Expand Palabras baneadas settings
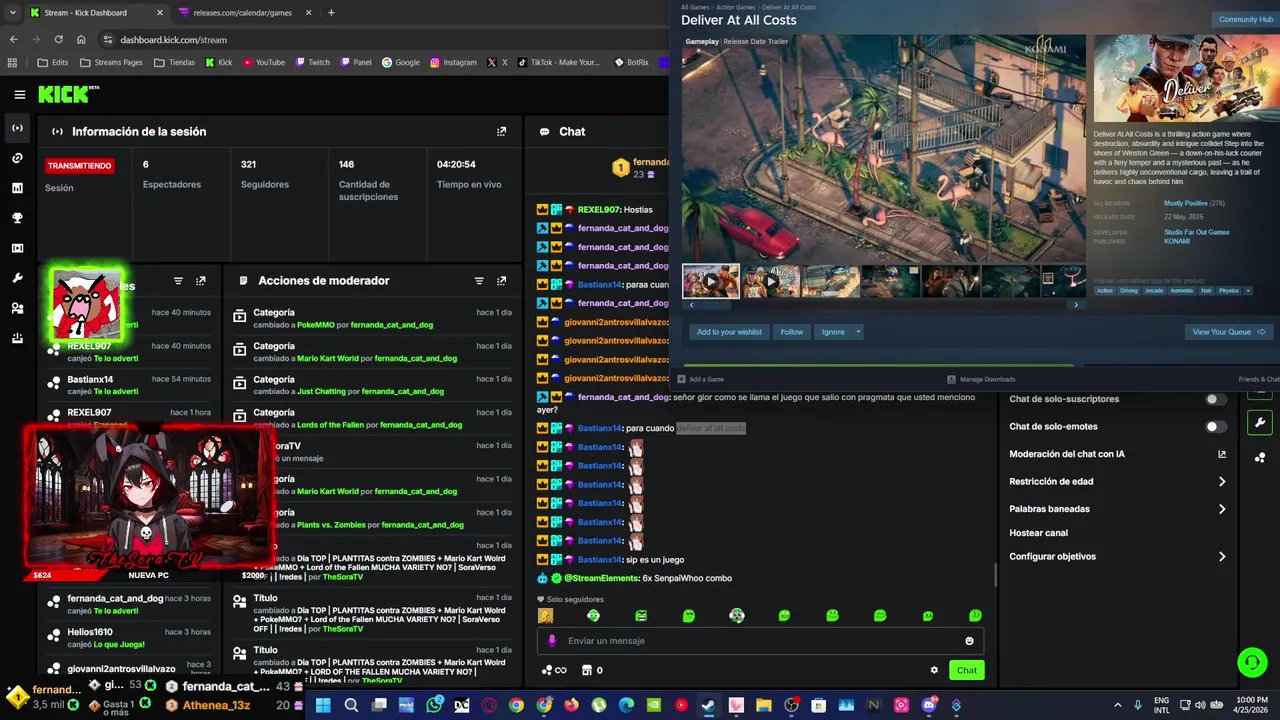This screenshot has width=1280, height=720. [x=1222, y=509]
